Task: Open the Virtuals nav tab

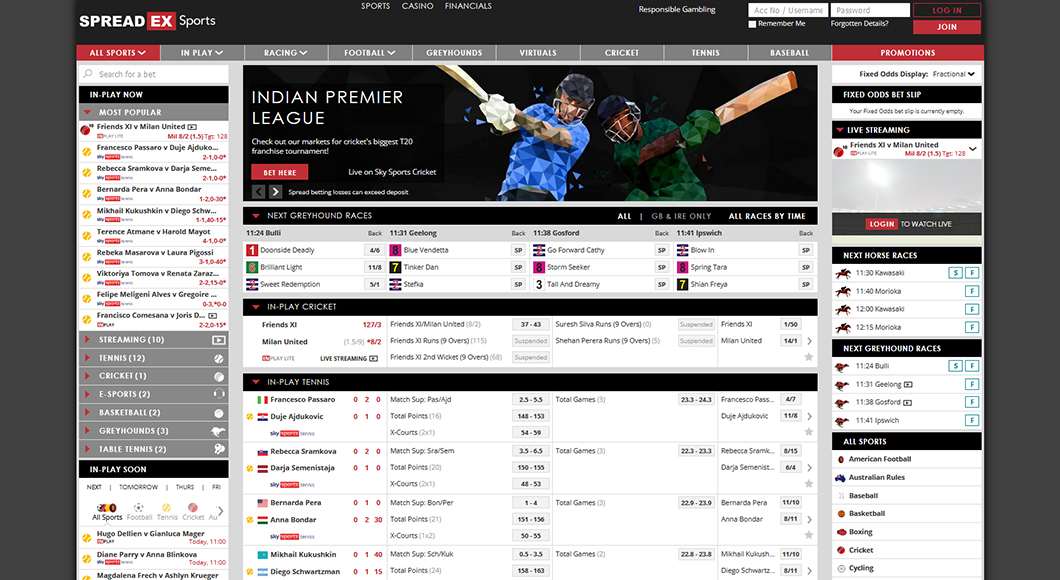Action: pos(538,53)
